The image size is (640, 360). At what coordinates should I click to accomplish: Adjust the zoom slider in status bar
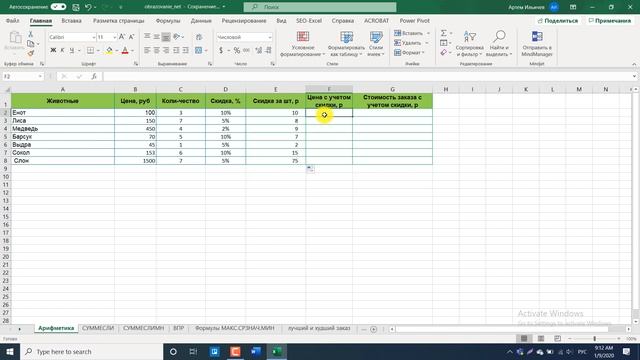[x=595, y=338]
